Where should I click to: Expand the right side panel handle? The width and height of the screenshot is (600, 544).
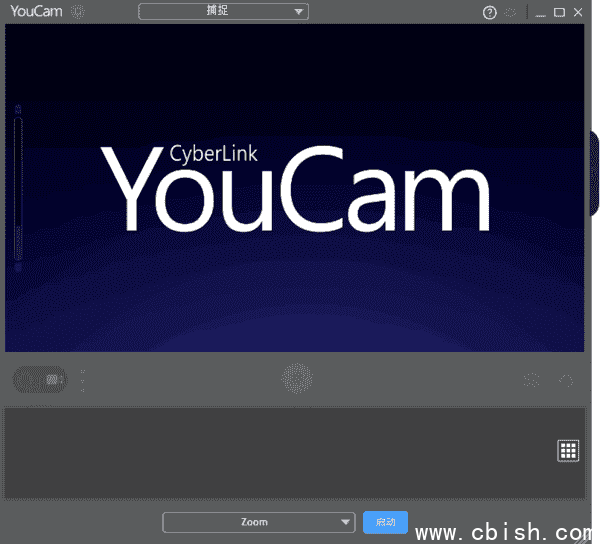[x=594, y=174]
